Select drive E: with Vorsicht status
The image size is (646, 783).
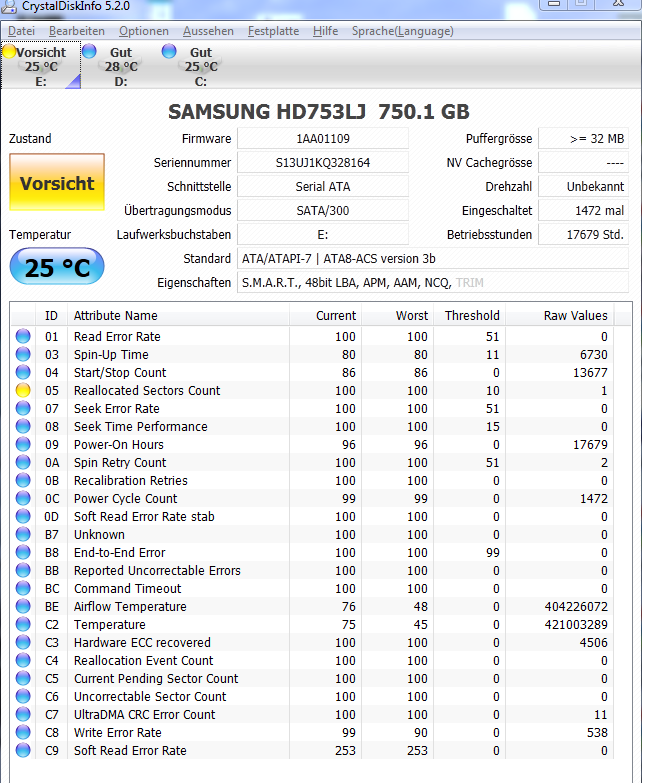40,66
